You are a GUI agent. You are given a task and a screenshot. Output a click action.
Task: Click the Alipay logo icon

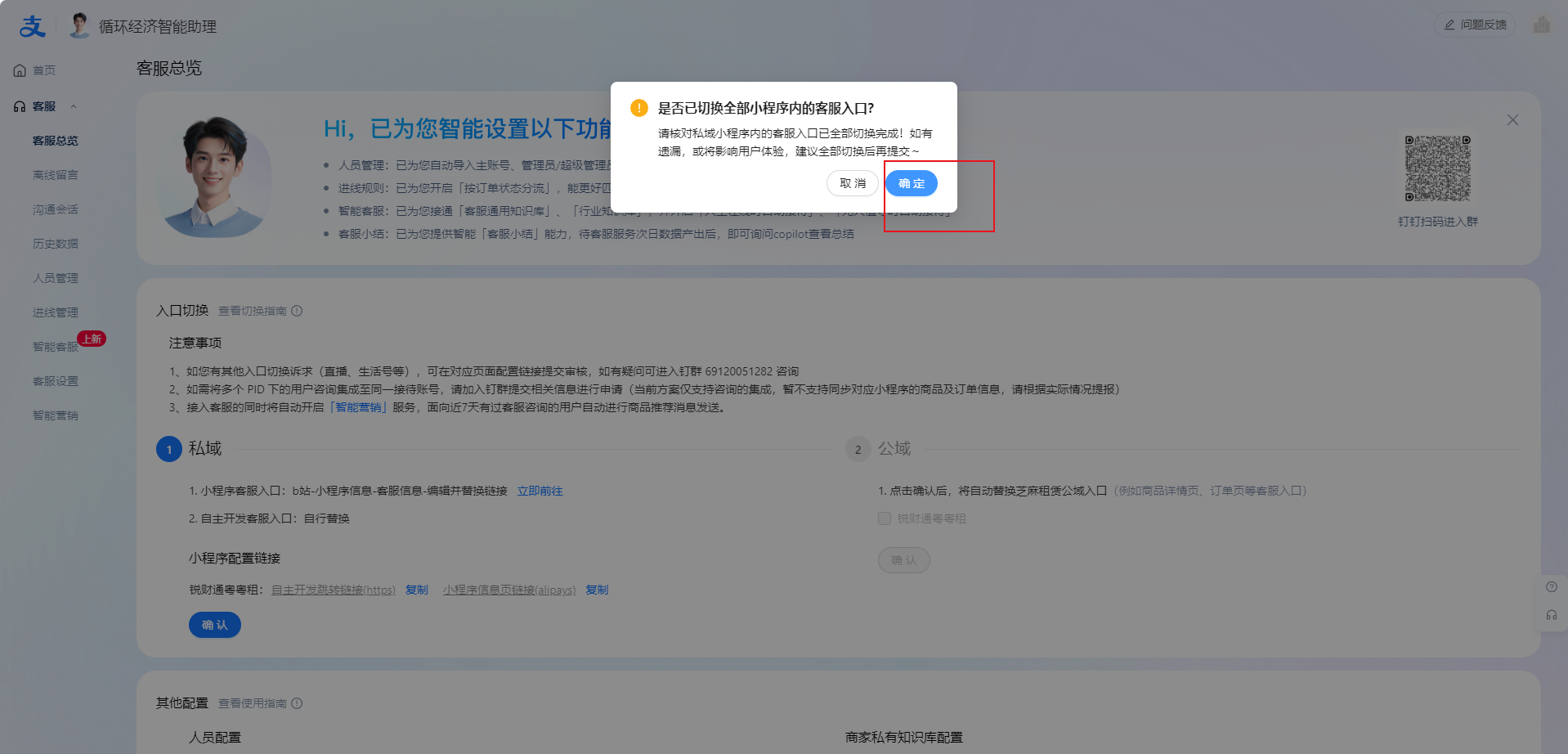[x=32, y=26]
